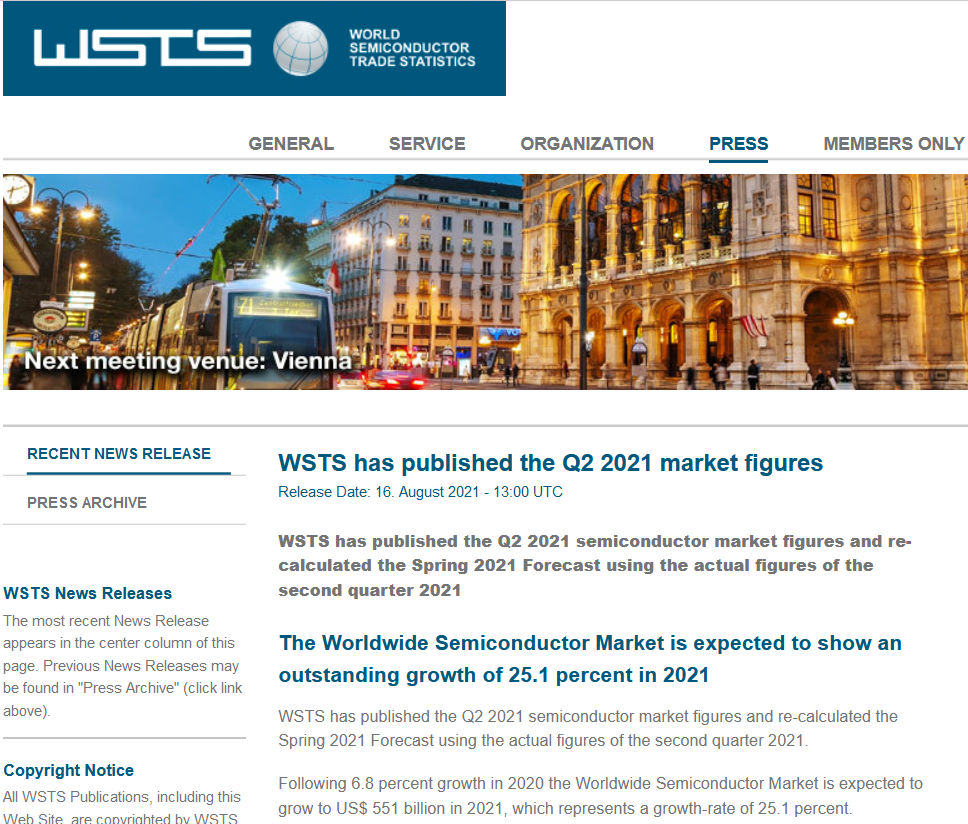
Task: Open the GENERAL menu
Action: tap(291, 143)
